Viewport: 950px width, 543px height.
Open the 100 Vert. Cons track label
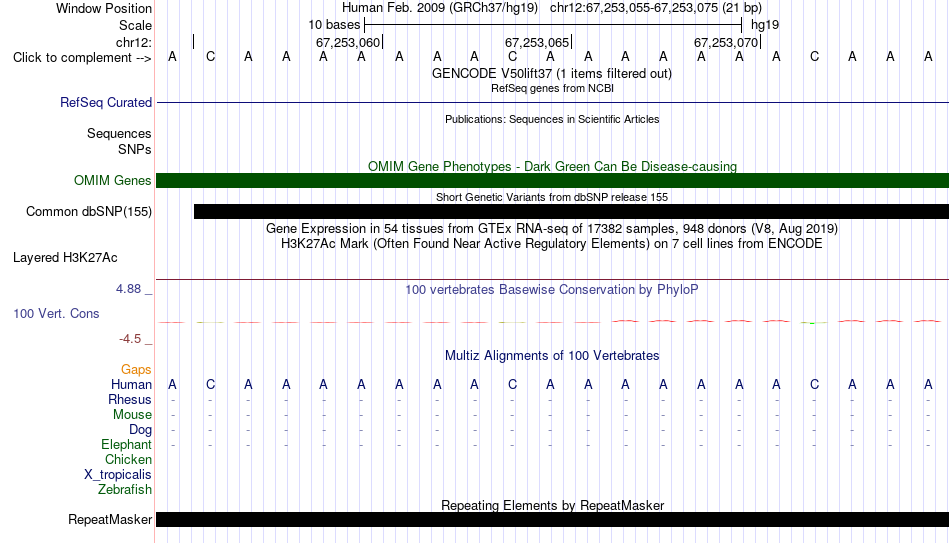(56, 313)
